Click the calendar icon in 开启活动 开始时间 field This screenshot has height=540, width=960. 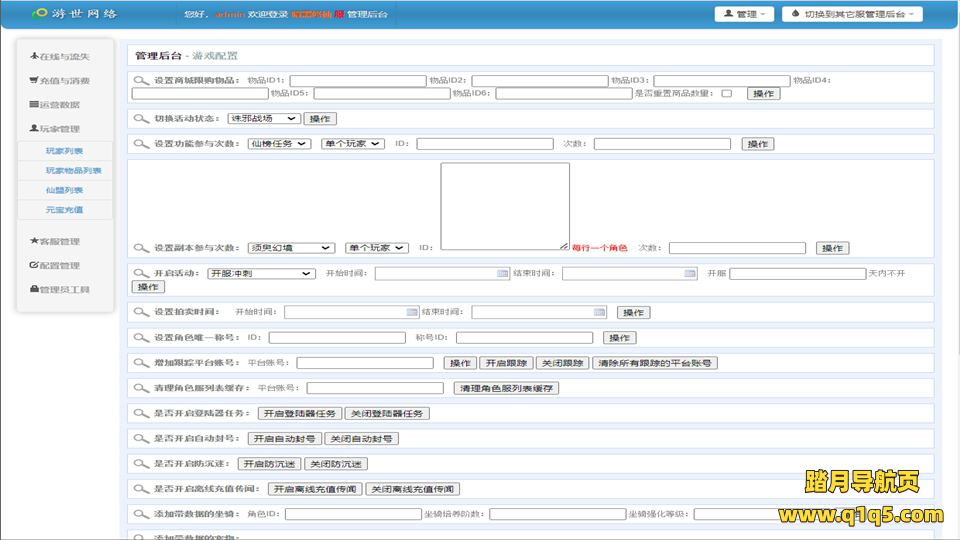[x=503, y=273]
